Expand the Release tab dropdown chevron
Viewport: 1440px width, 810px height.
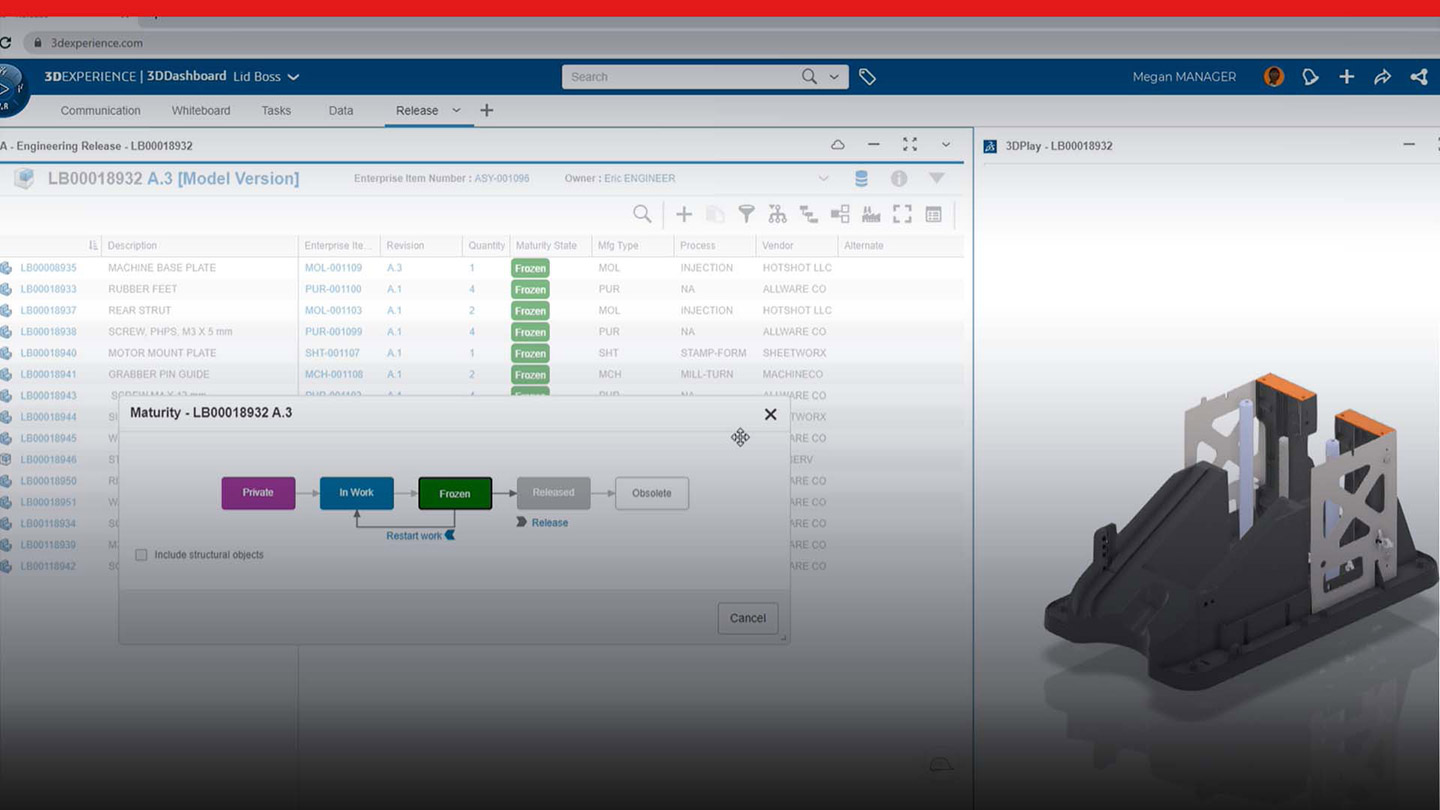(457, 111)
